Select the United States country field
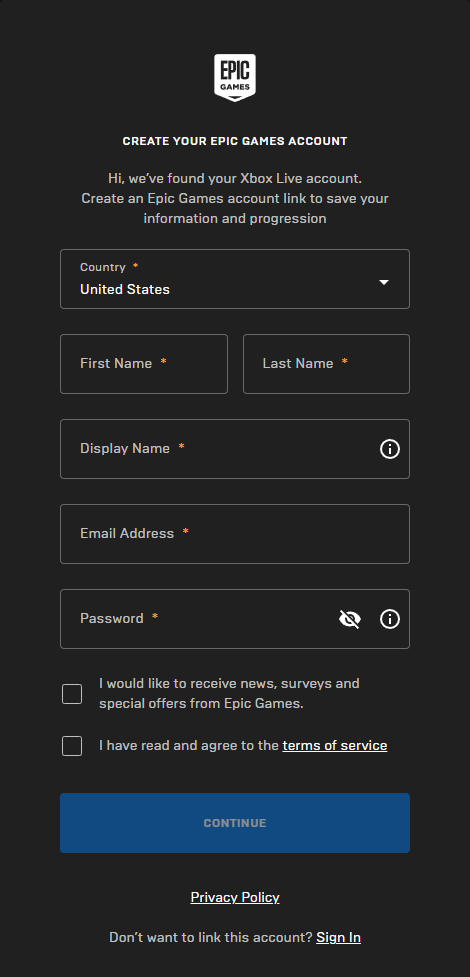 [235, 279]
